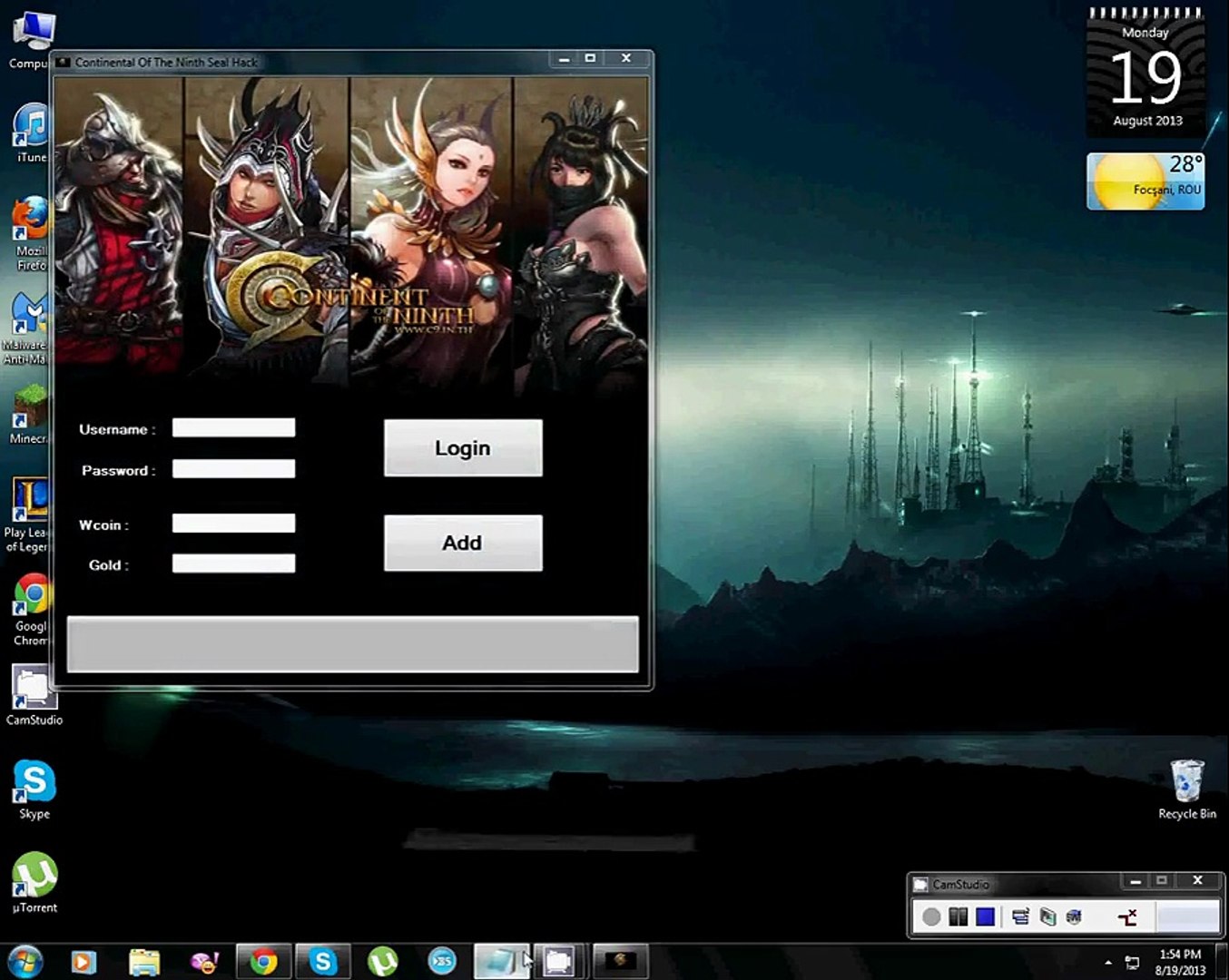The width and height of the screenshot is (1229, 980).
Task: Click the network icon in system tray
Action: pyautogui.click(x=1132, y=962)
